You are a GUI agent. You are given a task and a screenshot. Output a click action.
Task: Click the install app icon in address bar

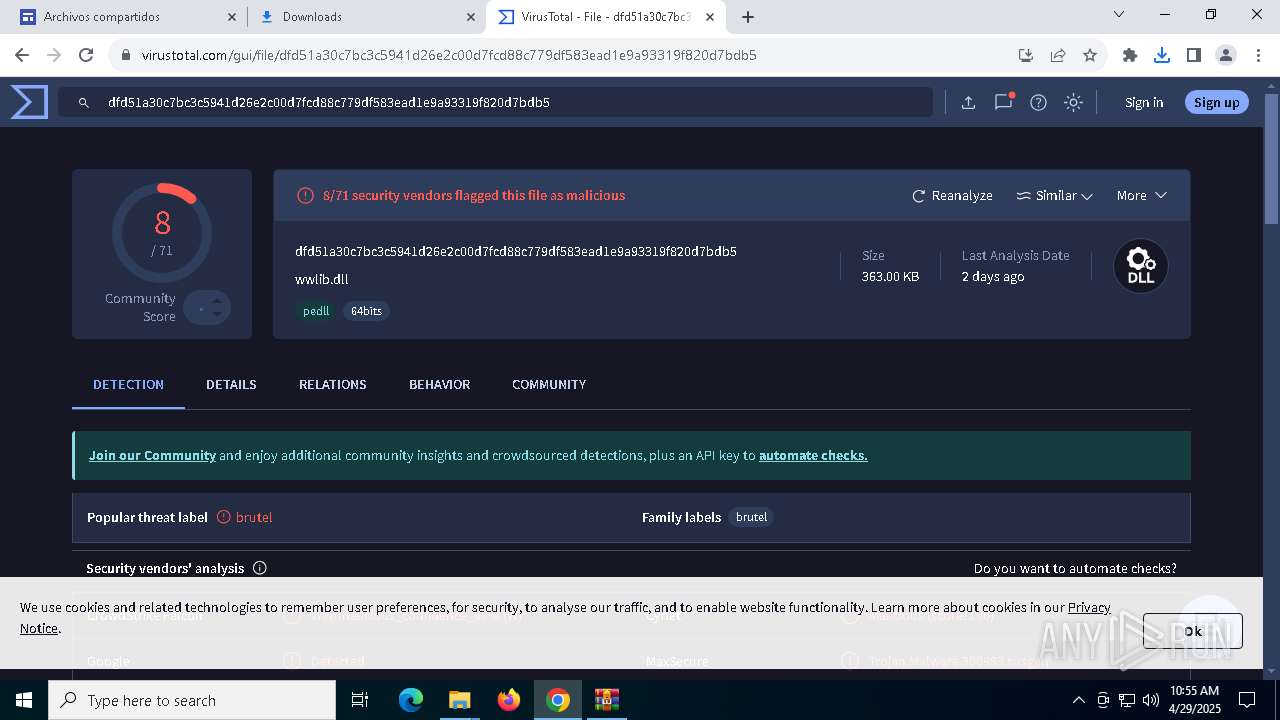coord(1026,55)
